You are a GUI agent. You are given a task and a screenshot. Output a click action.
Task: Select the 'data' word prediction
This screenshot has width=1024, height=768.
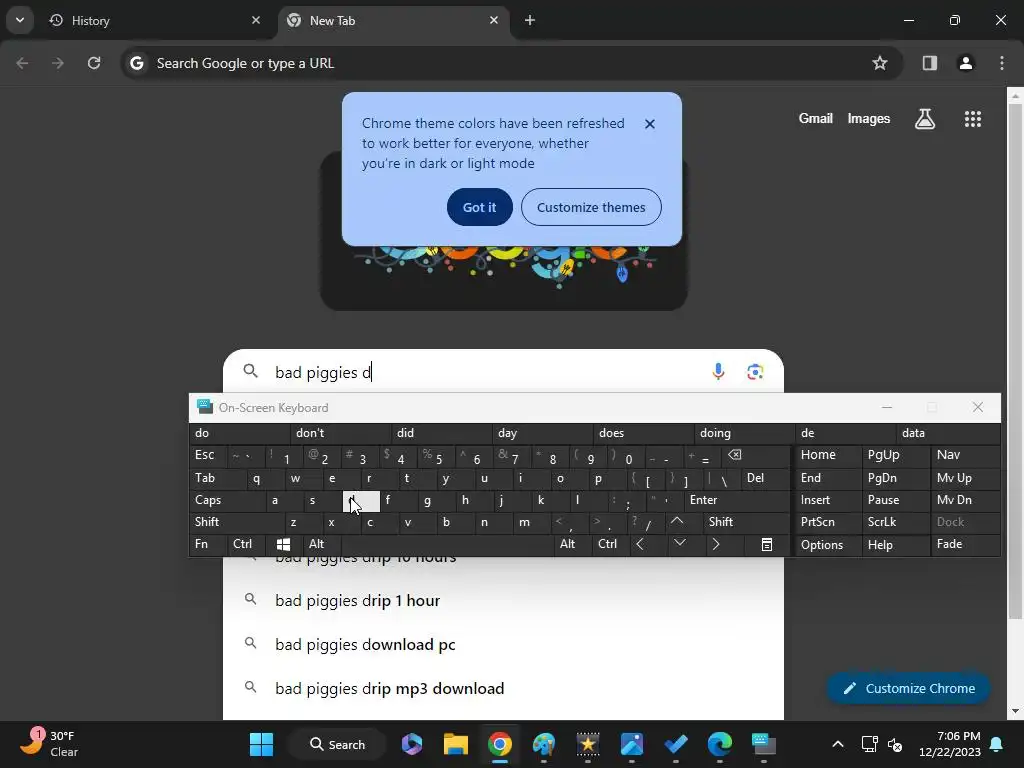tap(948, 433)
